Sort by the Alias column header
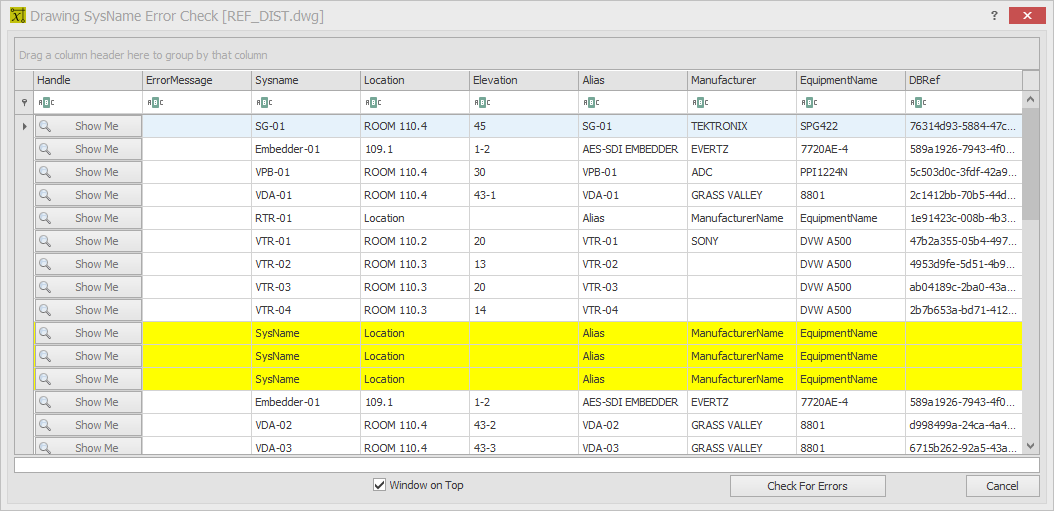 tap(633, 80)
